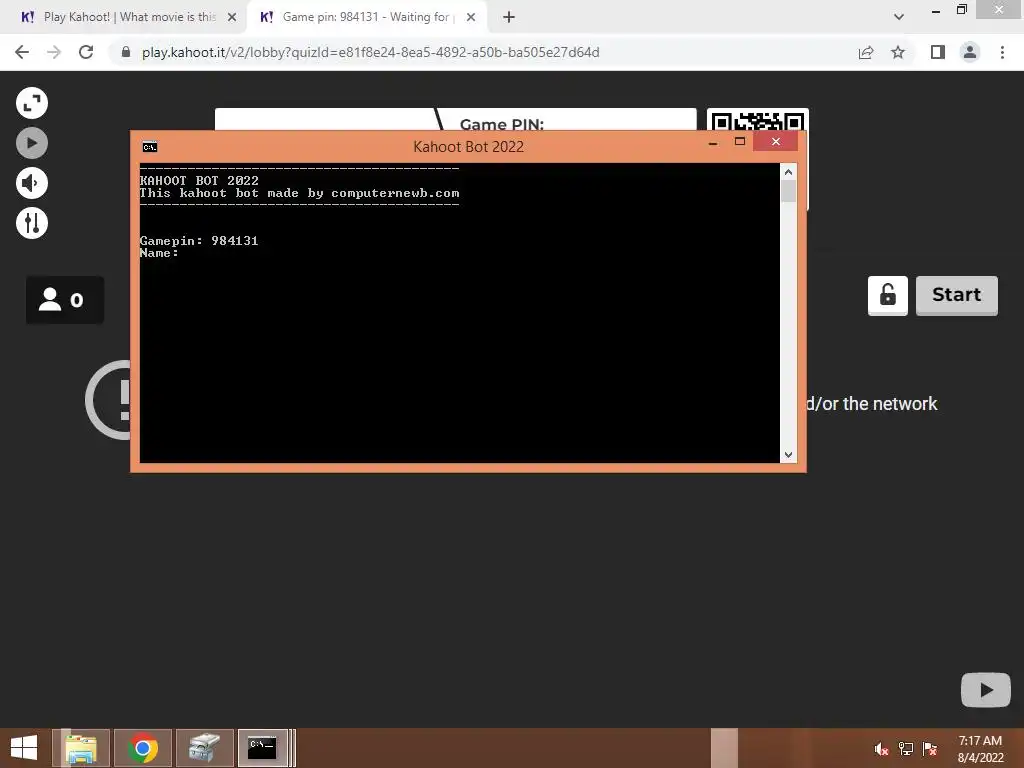The height and width of the screenshot is (768, 1024).
Task: Click the Gamepin: 984131 line
Action: coord(199,241)
